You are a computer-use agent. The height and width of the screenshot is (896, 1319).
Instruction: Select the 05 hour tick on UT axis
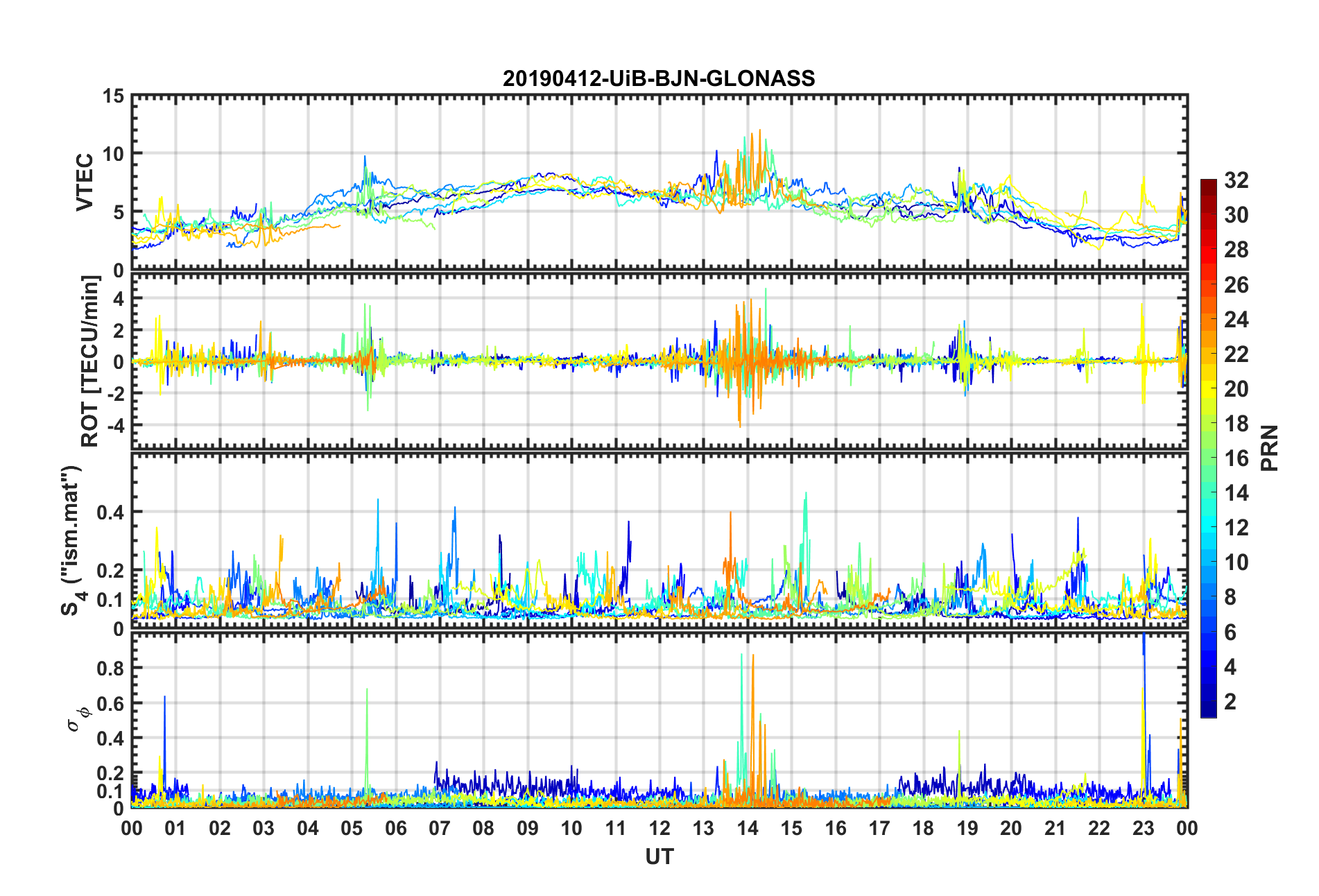(352, 828)
